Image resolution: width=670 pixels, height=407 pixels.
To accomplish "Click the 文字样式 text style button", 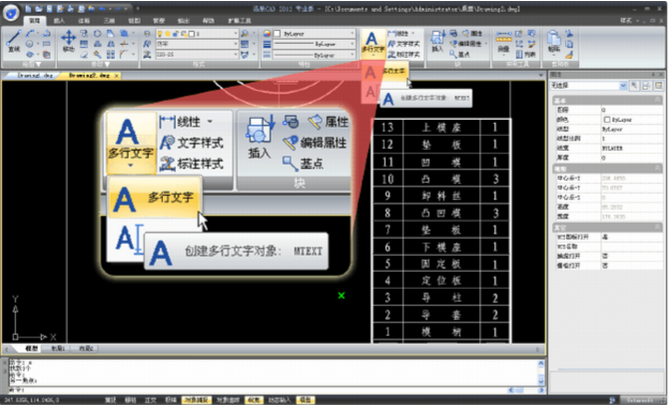I will (x=404, y=44).
